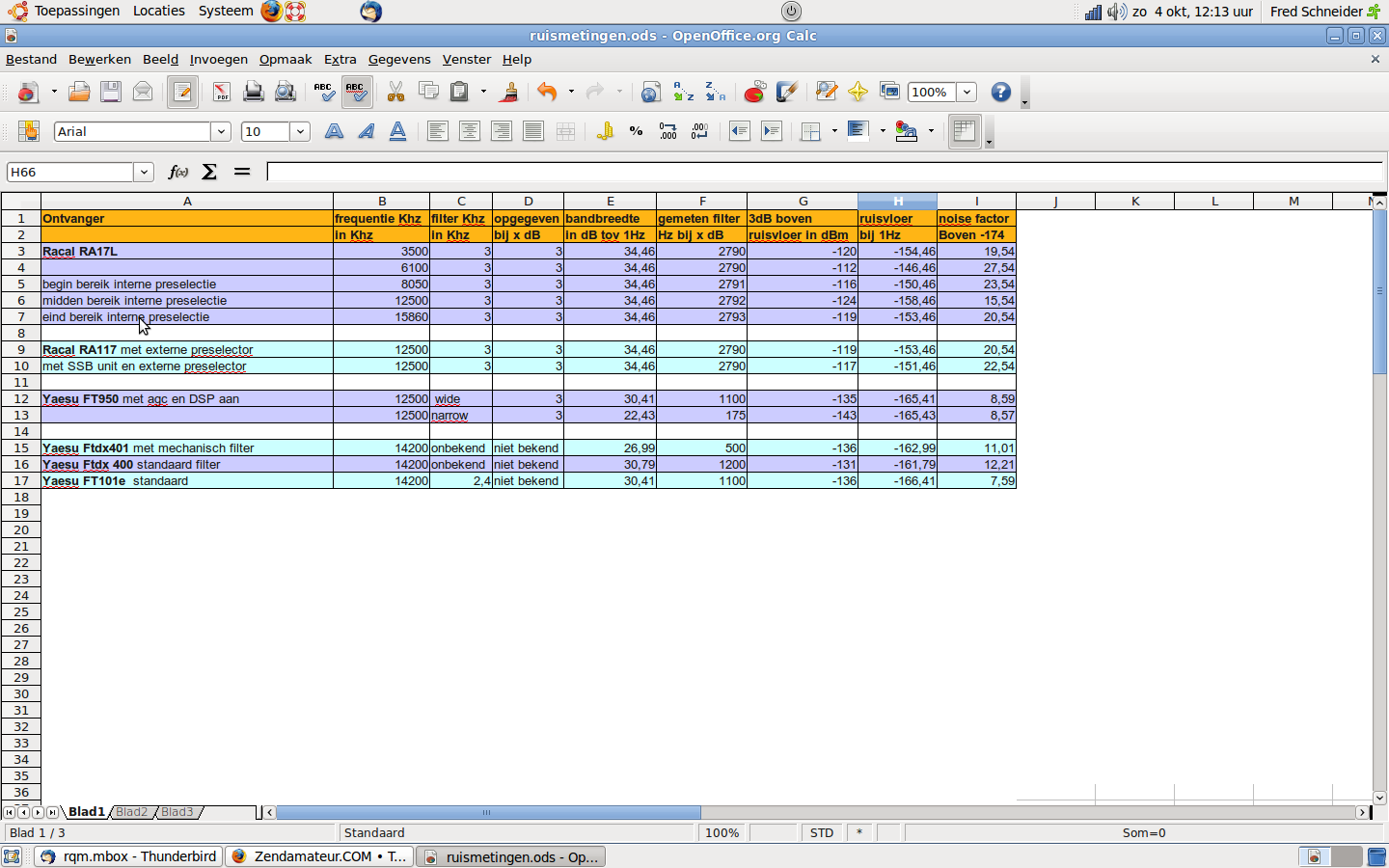Insert a hyperlink with the globe icon
This screenshot has height=868, width=1389.
(651, 92)
